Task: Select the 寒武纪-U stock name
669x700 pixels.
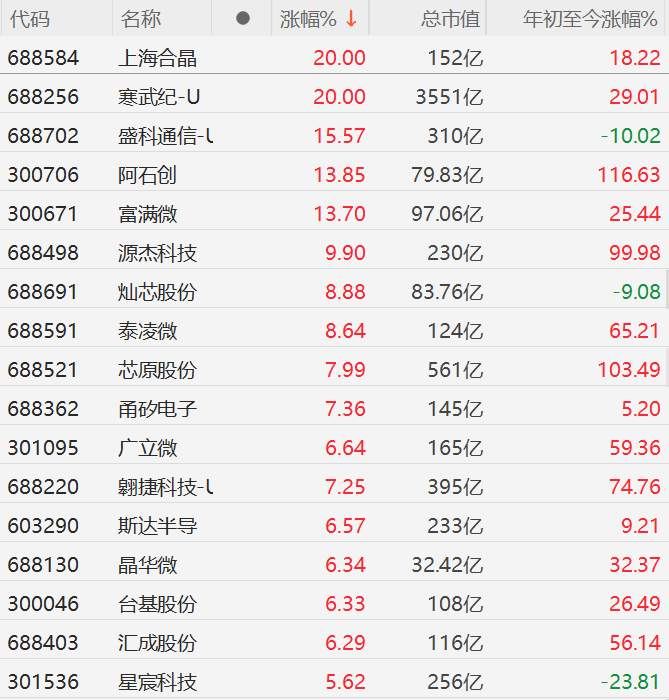Action: coord(159,97)
